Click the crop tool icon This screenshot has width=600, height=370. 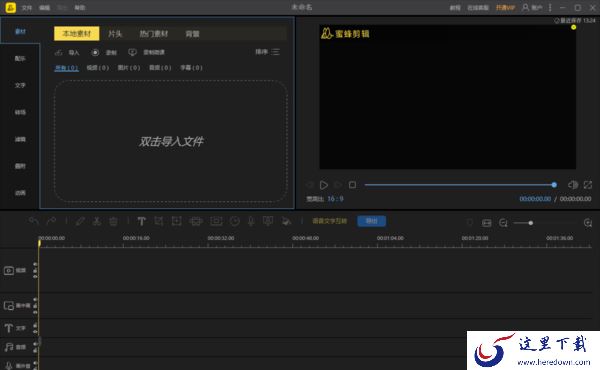pyautogui.click(x=158, y=221)
